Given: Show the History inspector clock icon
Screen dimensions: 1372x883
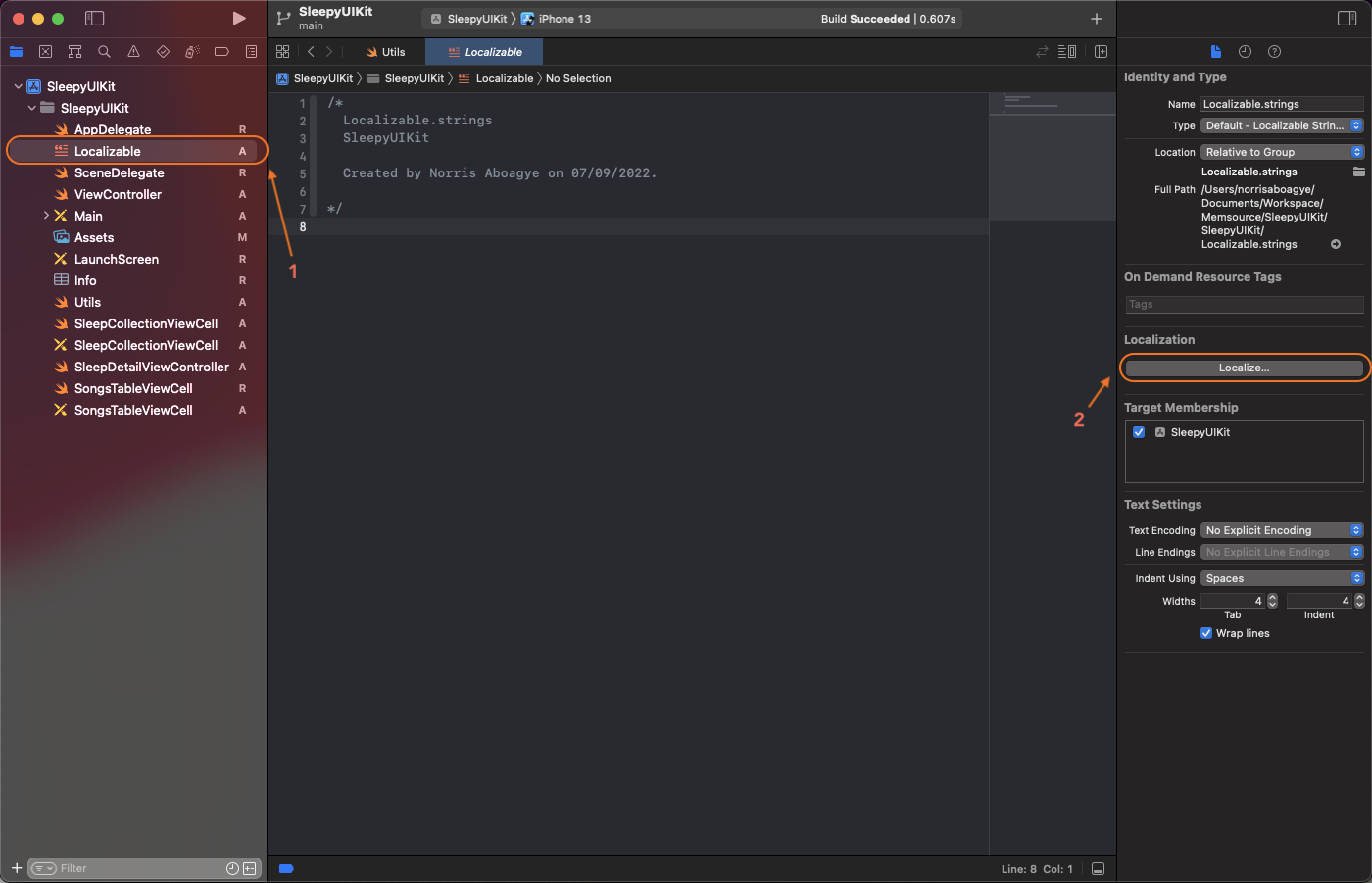Looking at the screenshot, I should coord(1245,52).
